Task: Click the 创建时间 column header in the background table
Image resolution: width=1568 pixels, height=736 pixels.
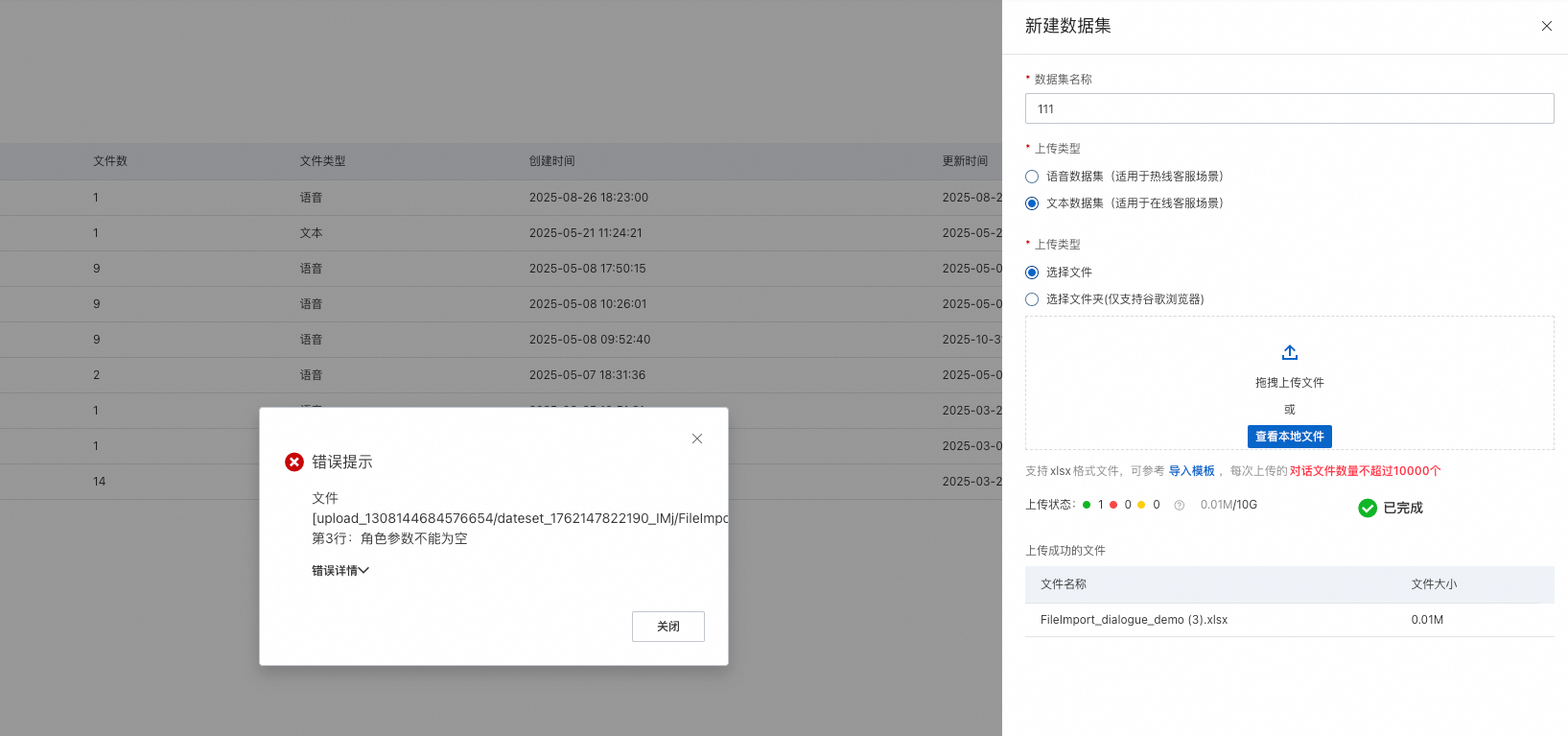Action: 552,161
